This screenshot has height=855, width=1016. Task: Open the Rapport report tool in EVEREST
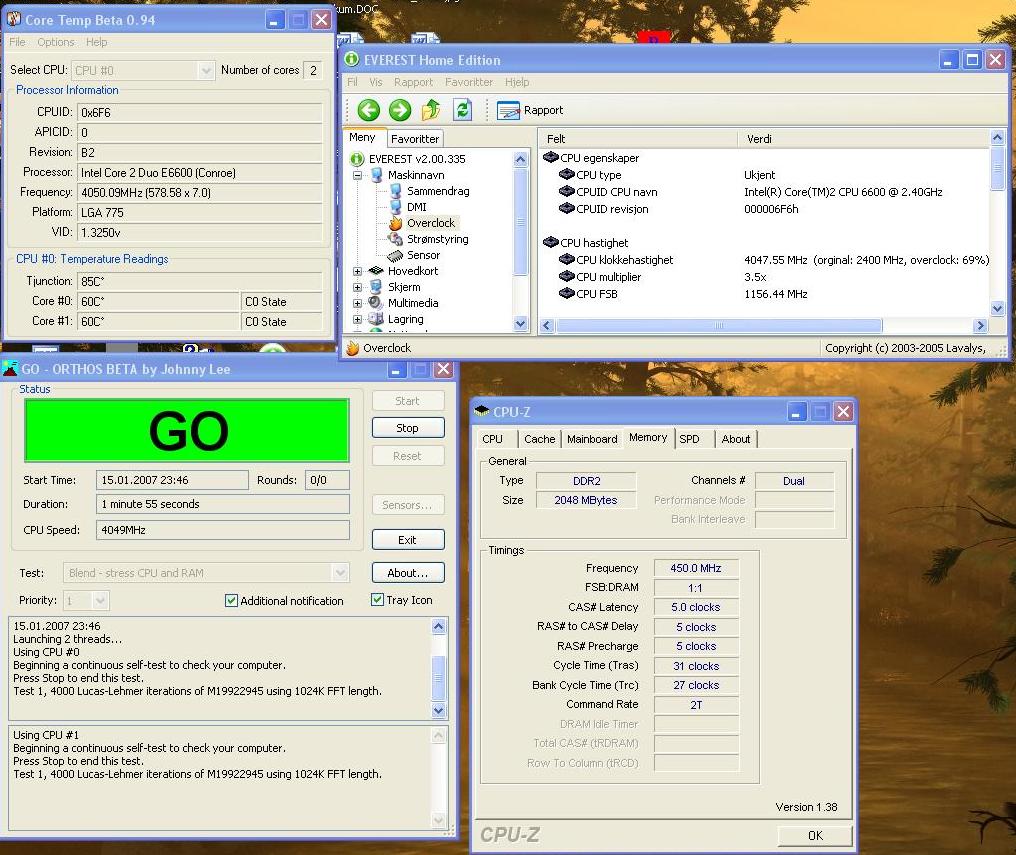[x=530, y=110]
